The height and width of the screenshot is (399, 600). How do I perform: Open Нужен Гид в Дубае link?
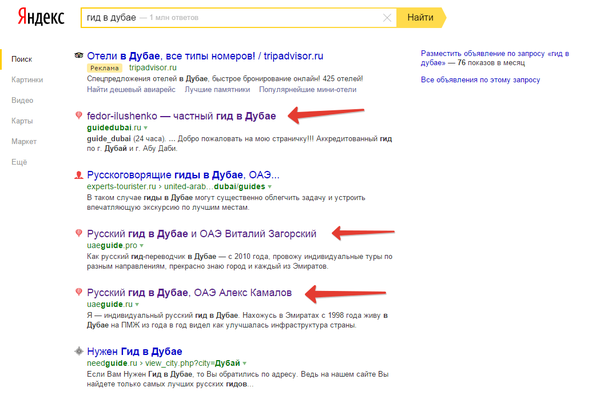(135, 352)
